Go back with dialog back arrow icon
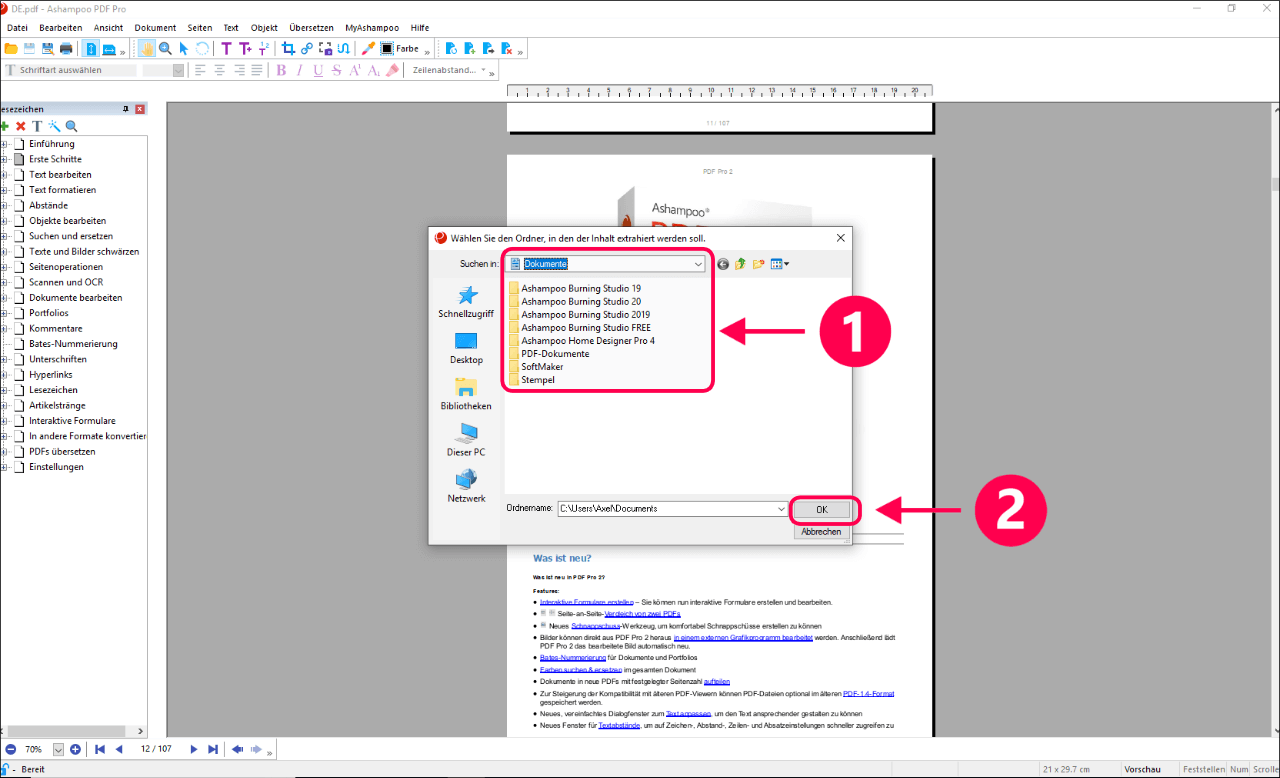 click(723, 264)
